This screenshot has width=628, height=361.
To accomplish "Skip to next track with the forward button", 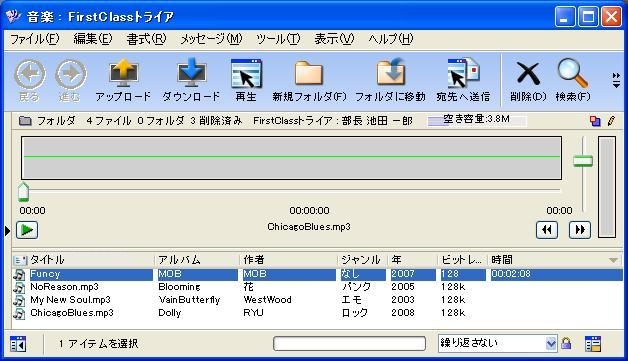I will 580,230.
